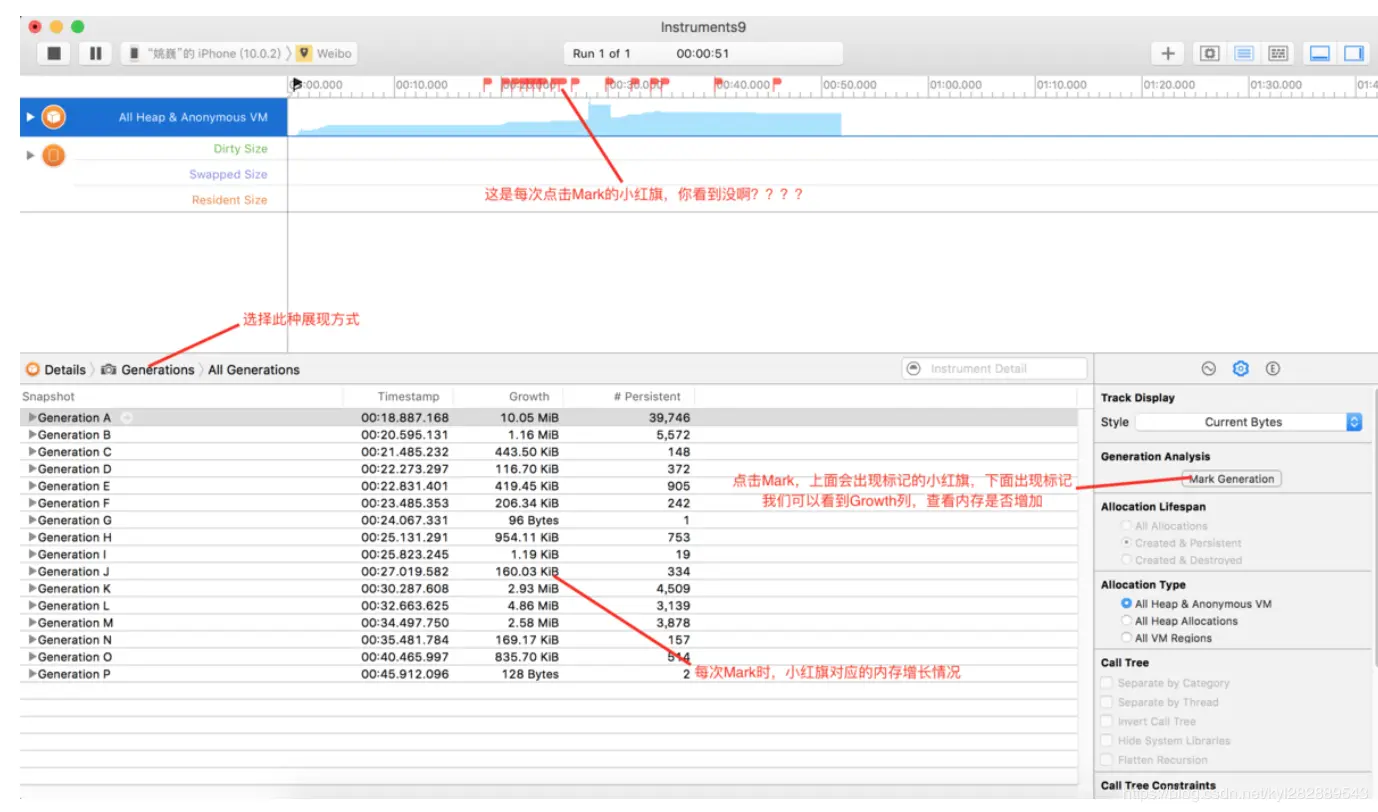The height and width of the screenshot is (812, 1378).
Task: Click the 39,746 persistent count cell
Action: click(x=668, y=418)
